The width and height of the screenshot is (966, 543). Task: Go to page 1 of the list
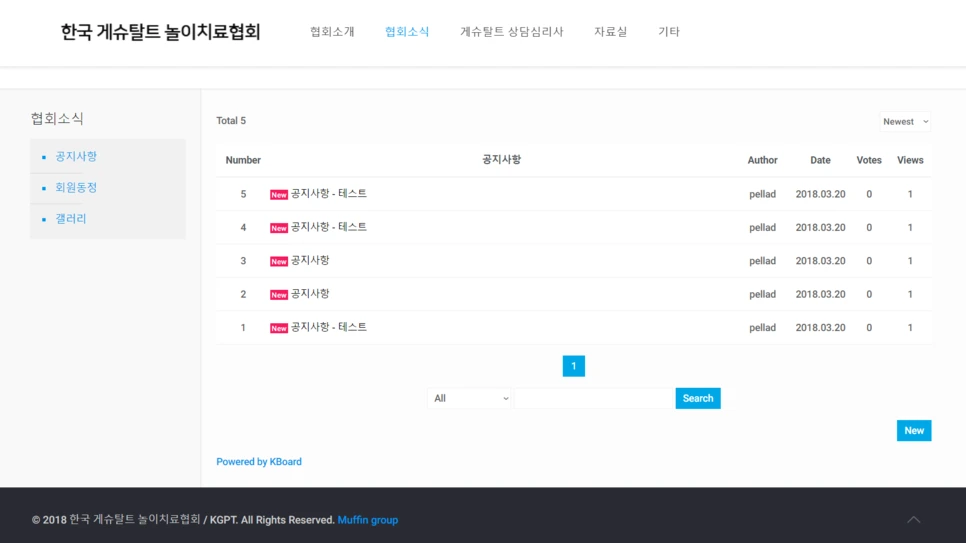[574, 366]
